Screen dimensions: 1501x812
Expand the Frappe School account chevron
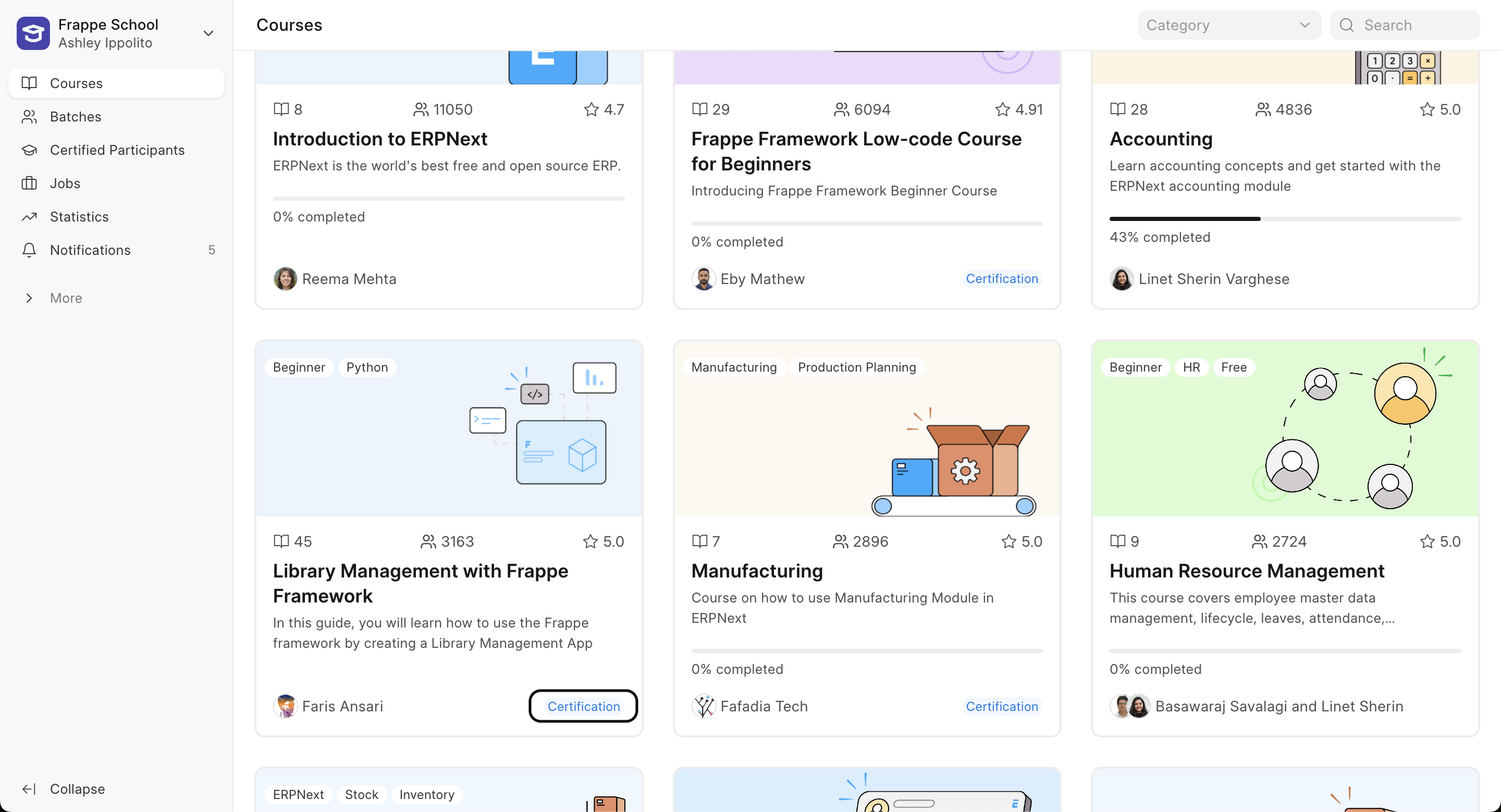pos(208,33)
